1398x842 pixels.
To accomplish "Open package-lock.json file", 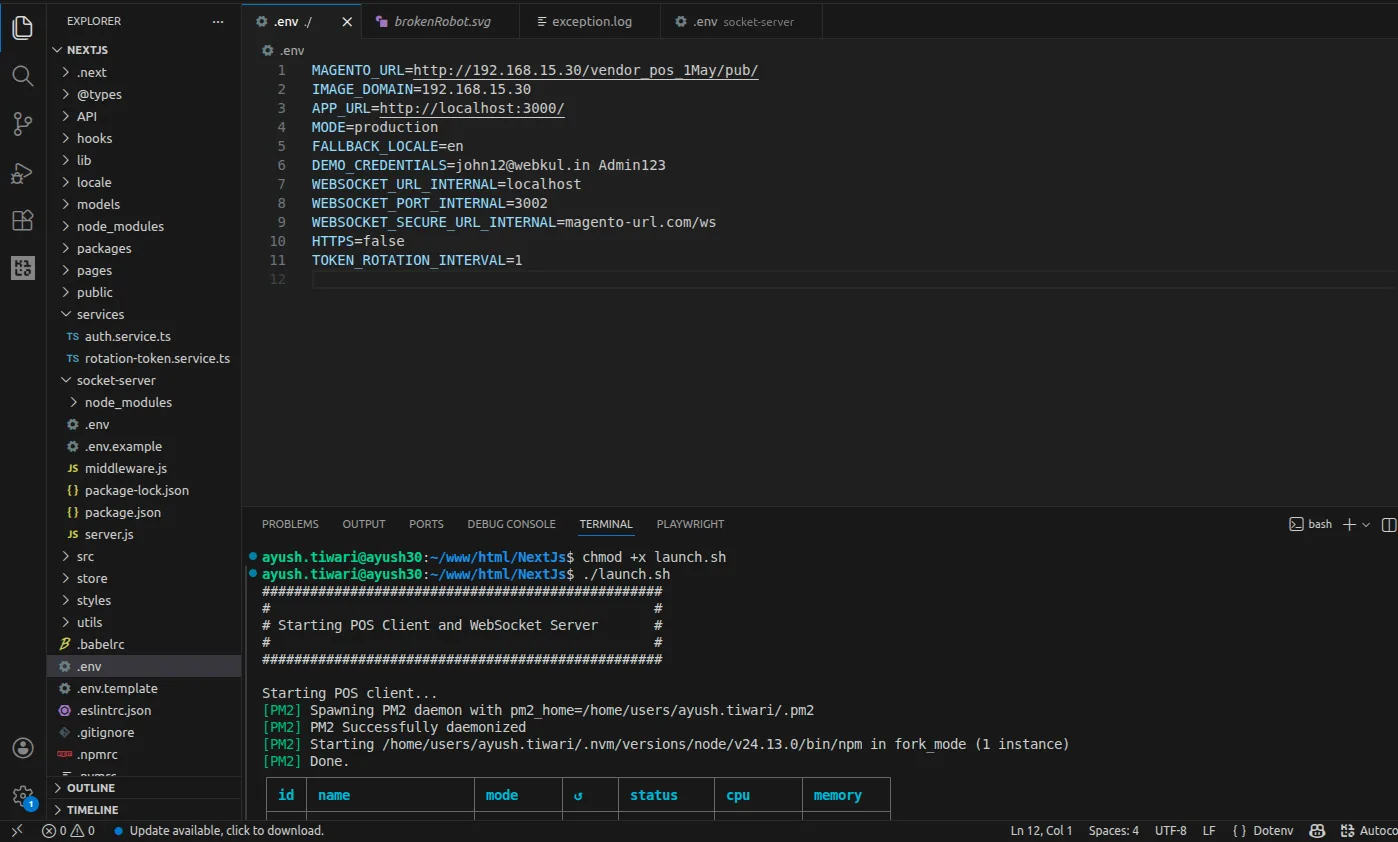I will [x=144, y=490].
